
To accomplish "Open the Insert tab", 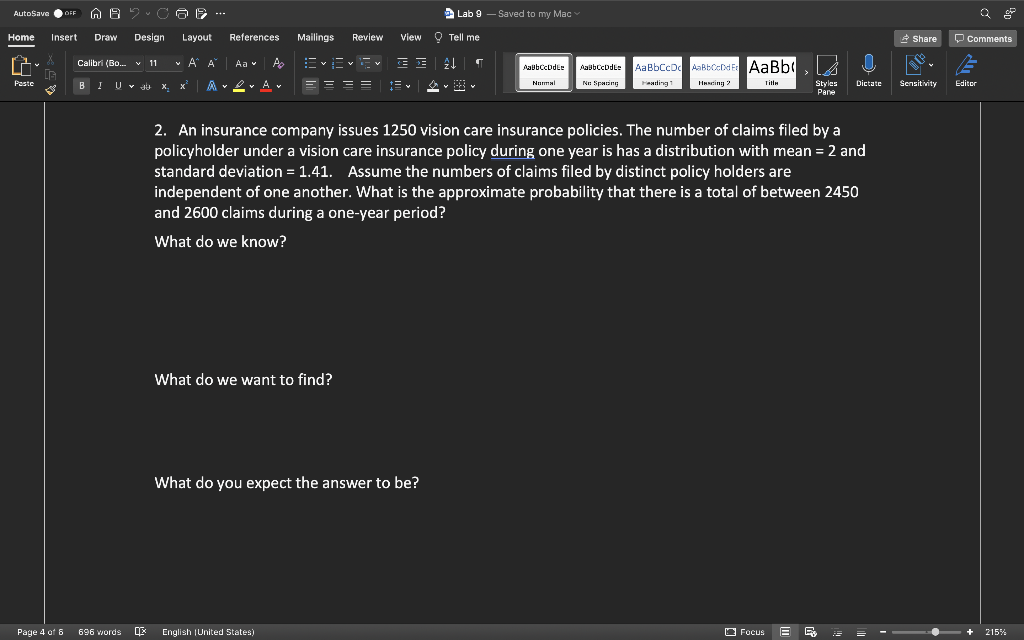I will click(64, 37).
